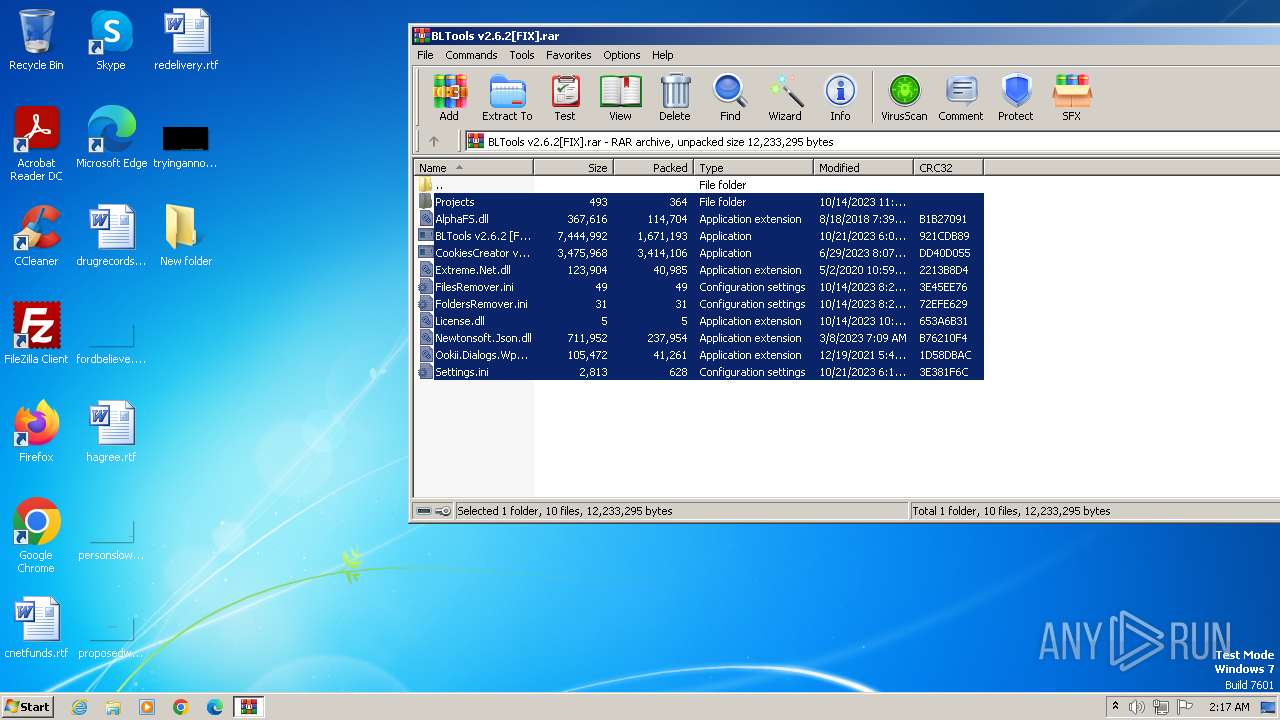Open the Microsoft Edge desktop shortcut
The image size is (1280, 720).
[x=111, y=138]
